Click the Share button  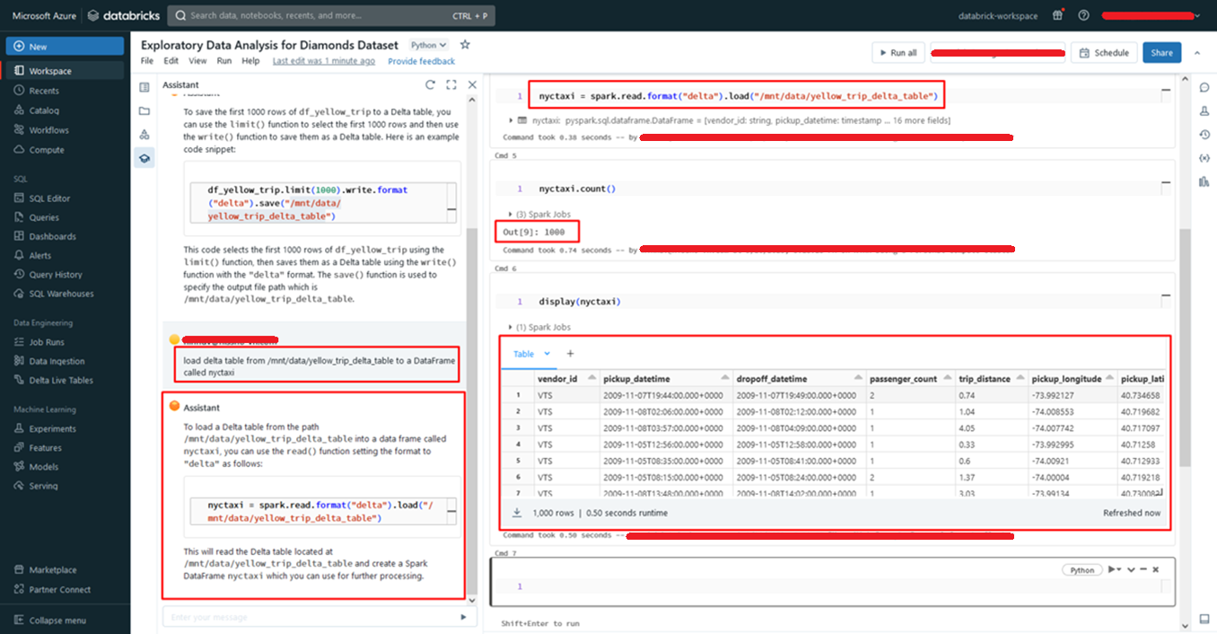tap(1161, 53)
